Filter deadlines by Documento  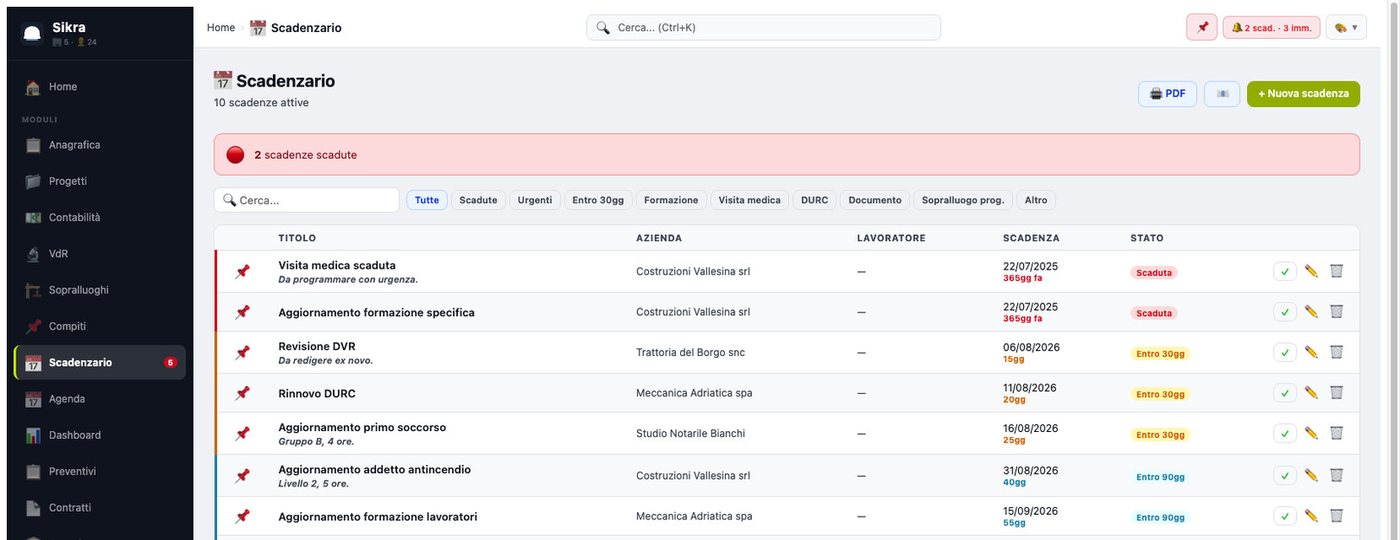pos(875,200)
